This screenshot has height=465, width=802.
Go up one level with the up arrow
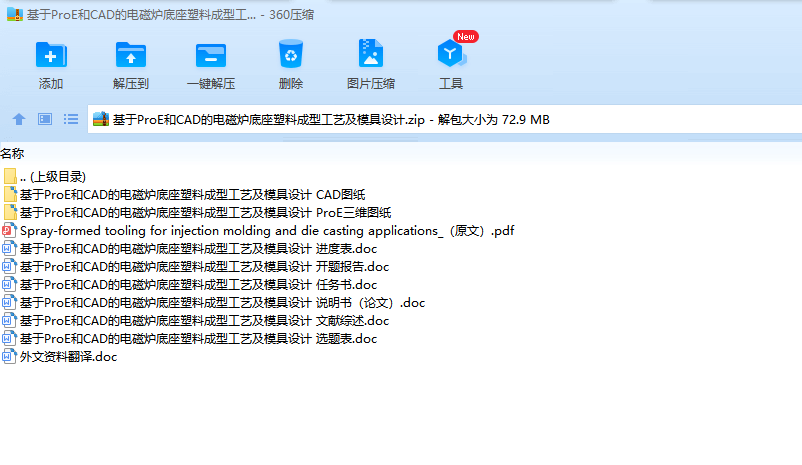coord(19,119)
